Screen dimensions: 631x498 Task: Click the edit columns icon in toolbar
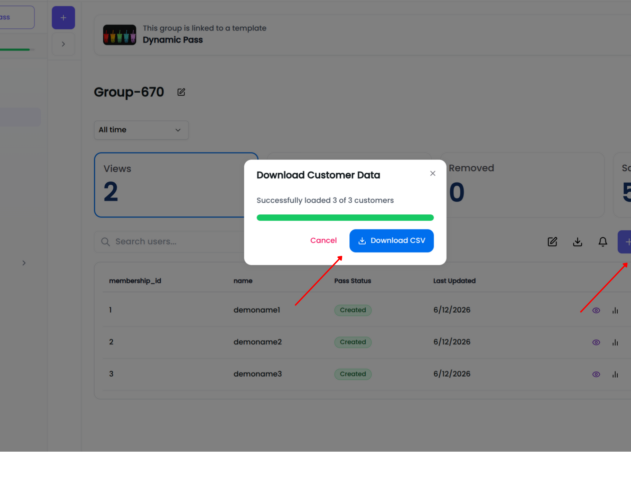pos(552,241)
